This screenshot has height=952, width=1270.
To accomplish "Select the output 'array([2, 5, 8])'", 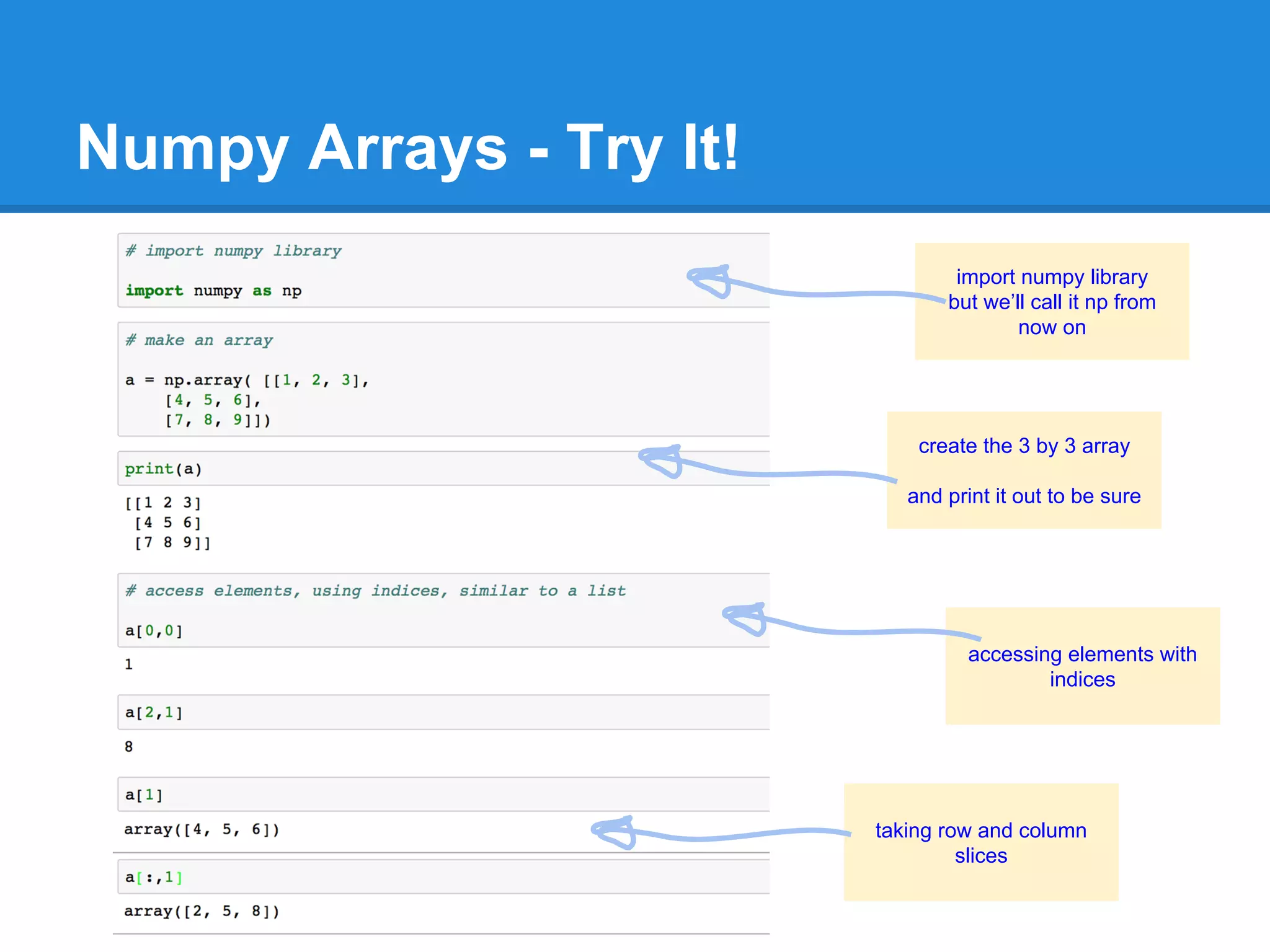I will pos(202,911).
